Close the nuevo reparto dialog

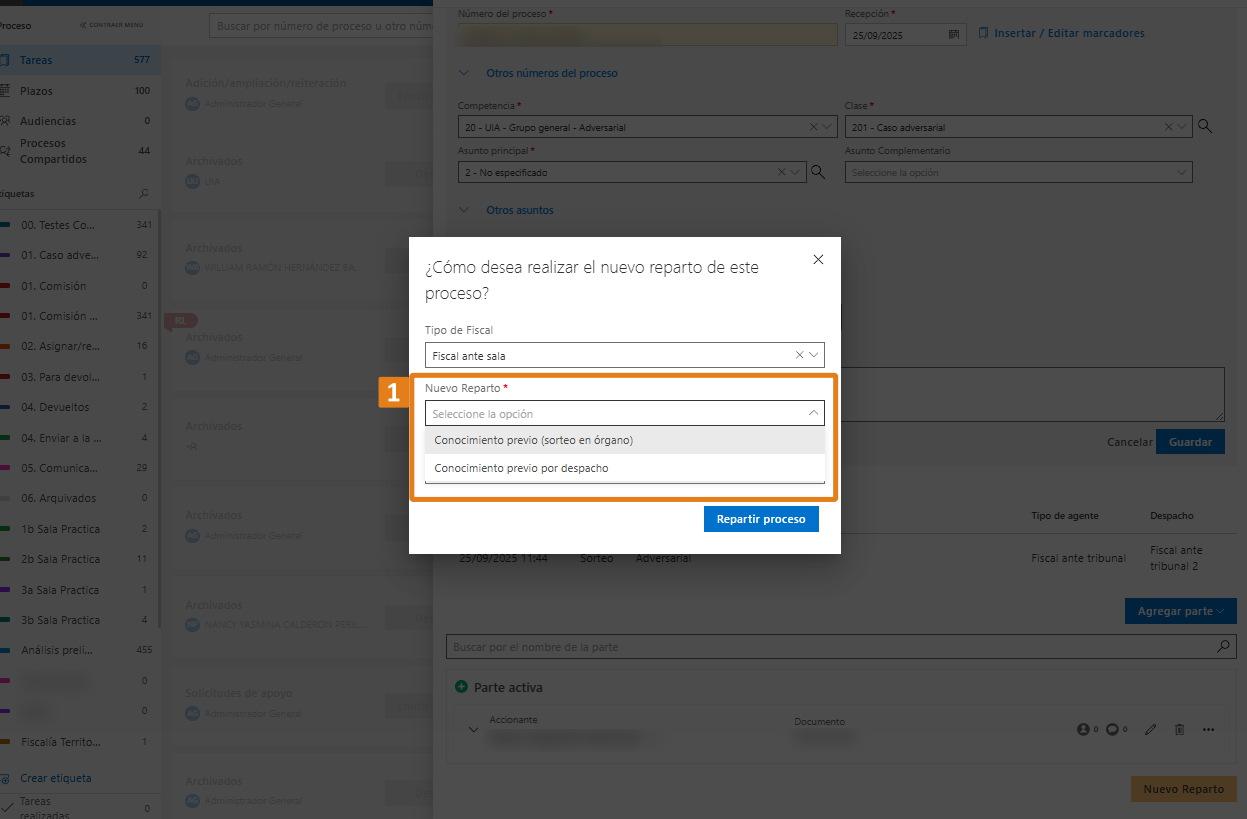818,260
